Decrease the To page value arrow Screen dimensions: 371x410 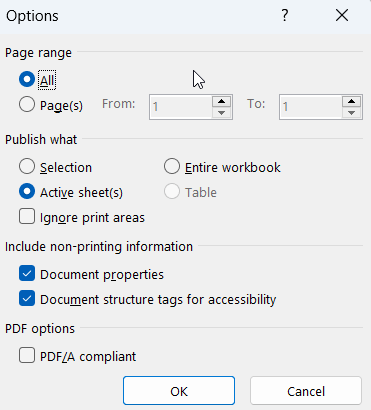tap(351, 113)
